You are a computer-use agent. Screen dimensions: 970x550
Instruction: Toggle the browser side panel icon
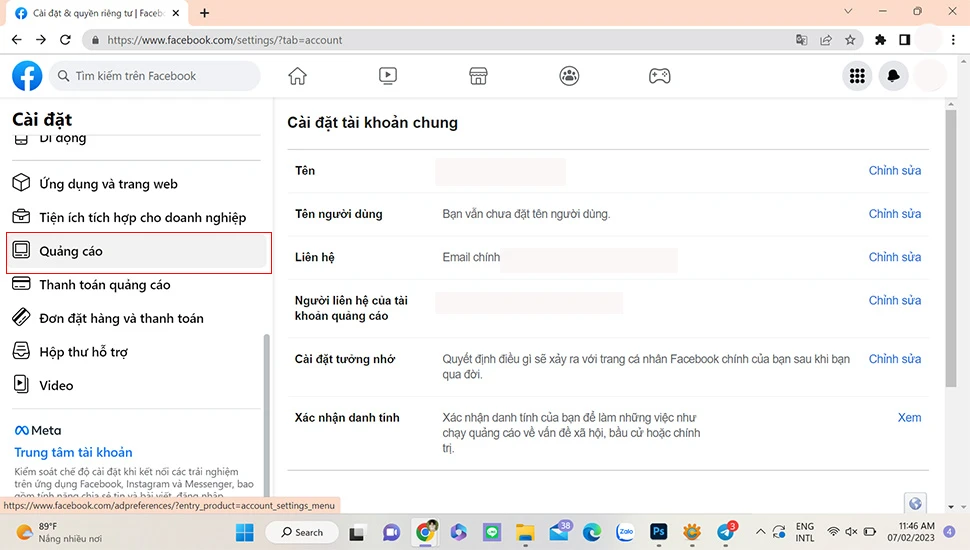(x=904, y=40)
